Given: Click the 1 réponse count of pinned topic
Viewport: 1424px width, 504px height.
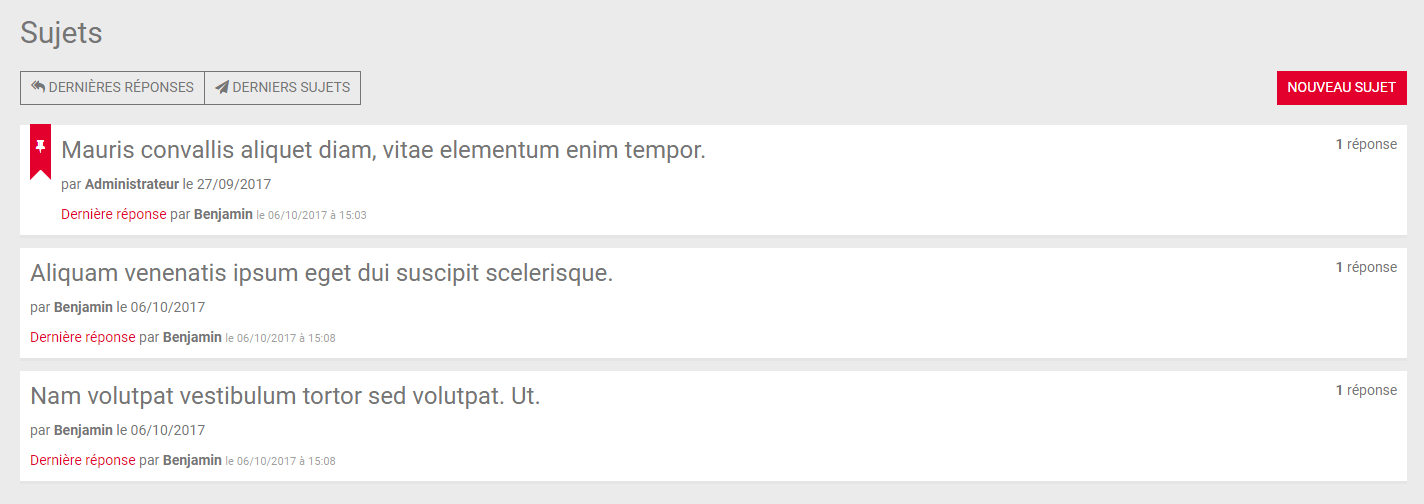Looking at the screenshot, I should click(1366, 144).
